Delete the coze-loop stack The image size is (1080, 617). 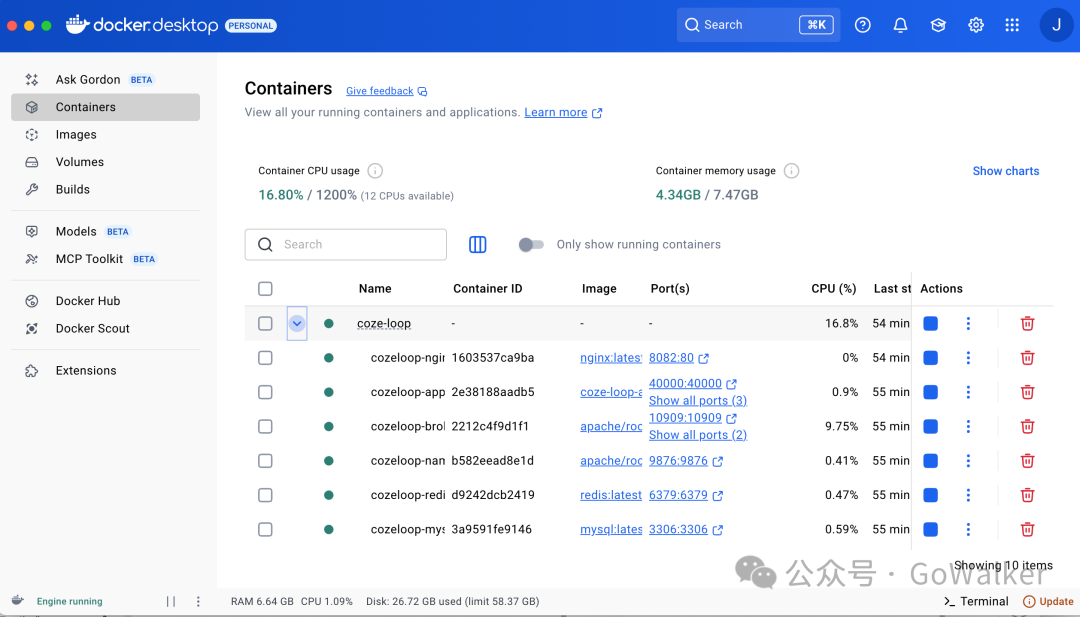(x=1027, y=324)
